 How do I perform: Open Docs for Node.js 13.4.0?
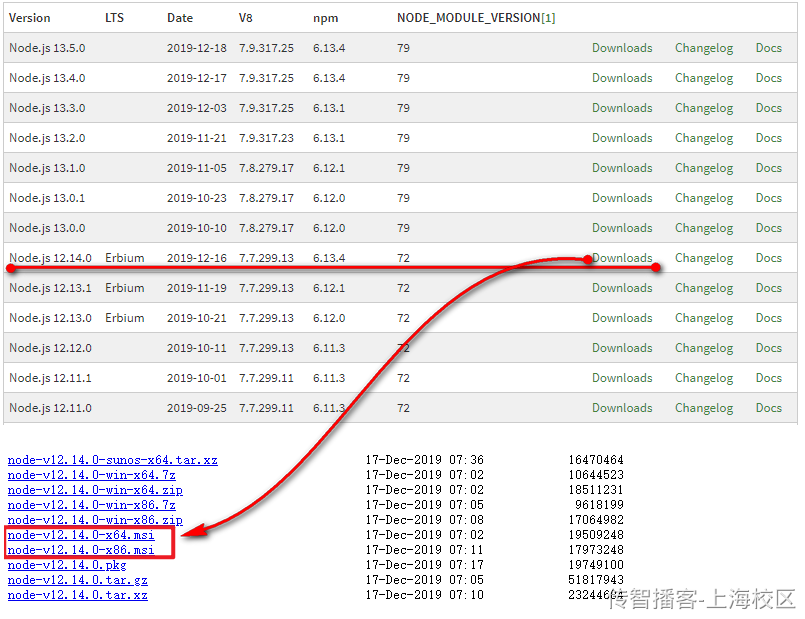[769, 78]
